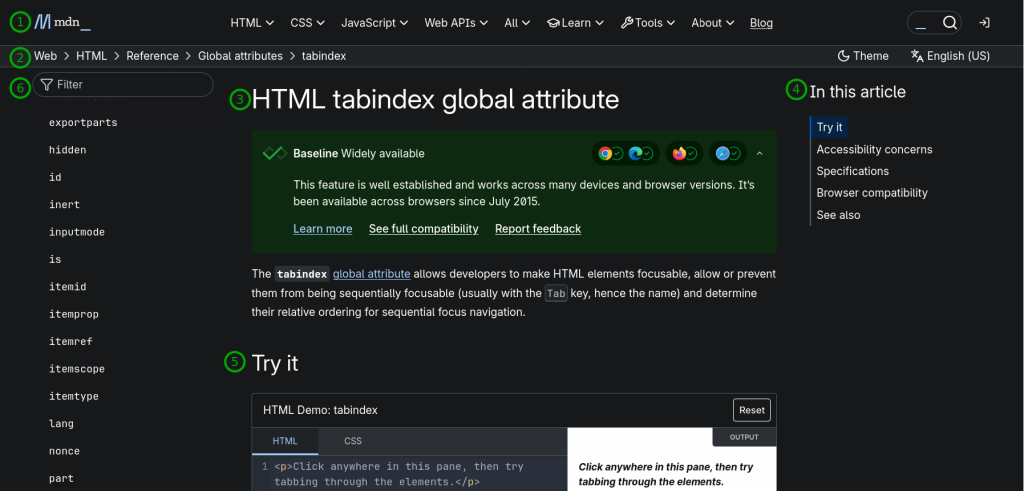The image size is (1024, 491).
Task: Collapse the Baseline banner chevron
Action: [760, 153]
